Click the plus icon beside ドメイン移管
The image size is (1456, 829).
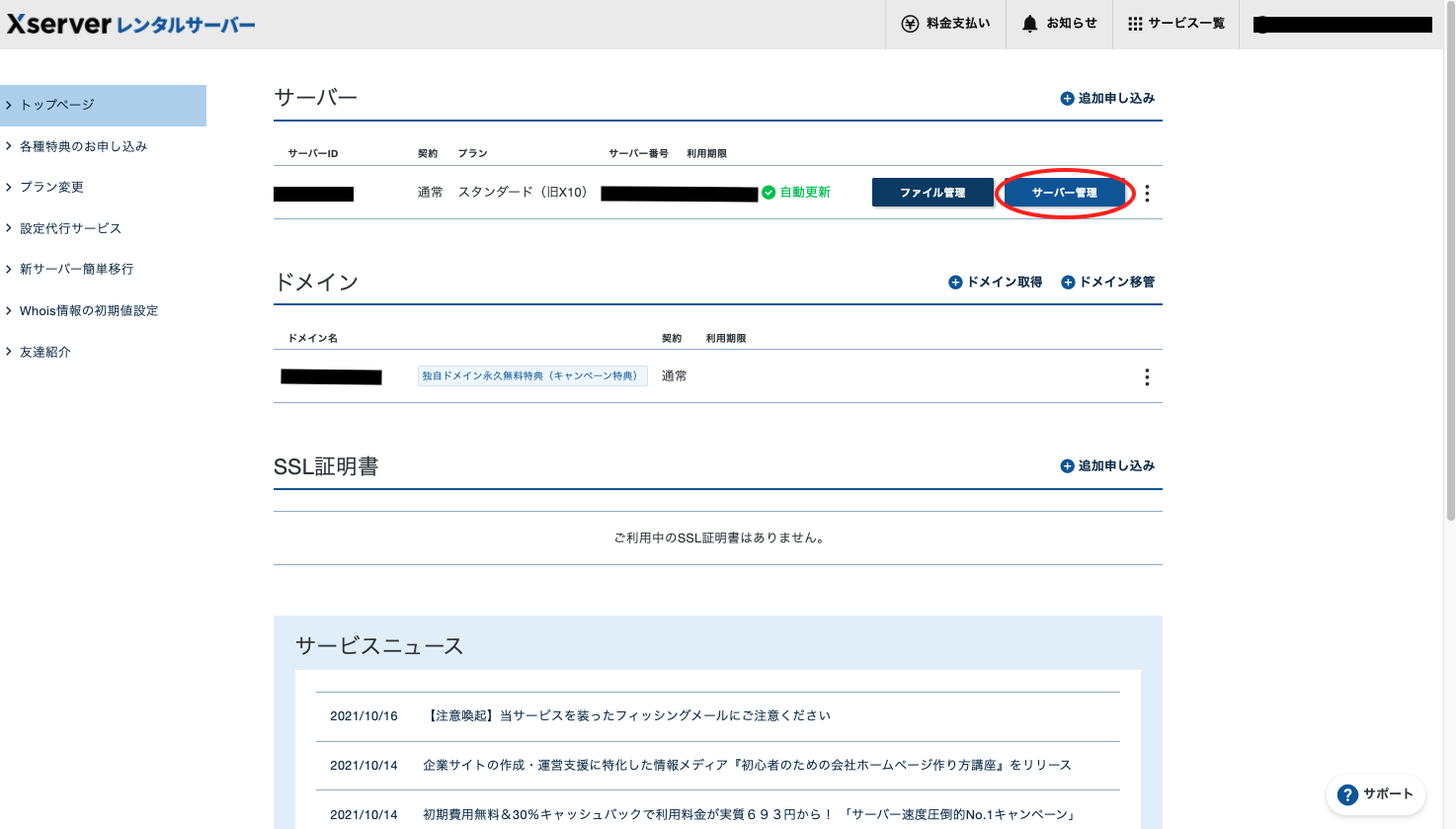coord(1068,282)
